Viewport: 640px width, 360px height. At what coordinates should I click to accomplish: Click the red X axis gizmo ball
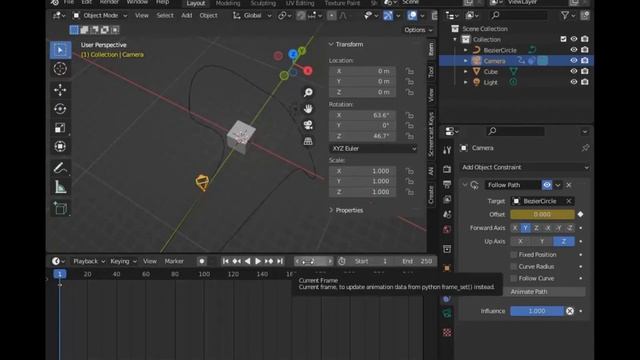coord(308,71)
